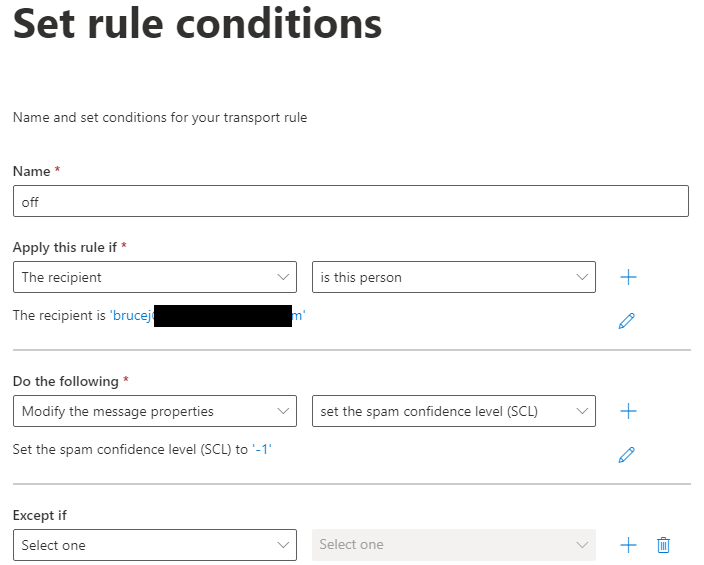Image resolution: width=704 pixels, height=565 pixels.
Task: Open 'set the spam confidence level (SCL)' dropdown
Action: point(454,411)
